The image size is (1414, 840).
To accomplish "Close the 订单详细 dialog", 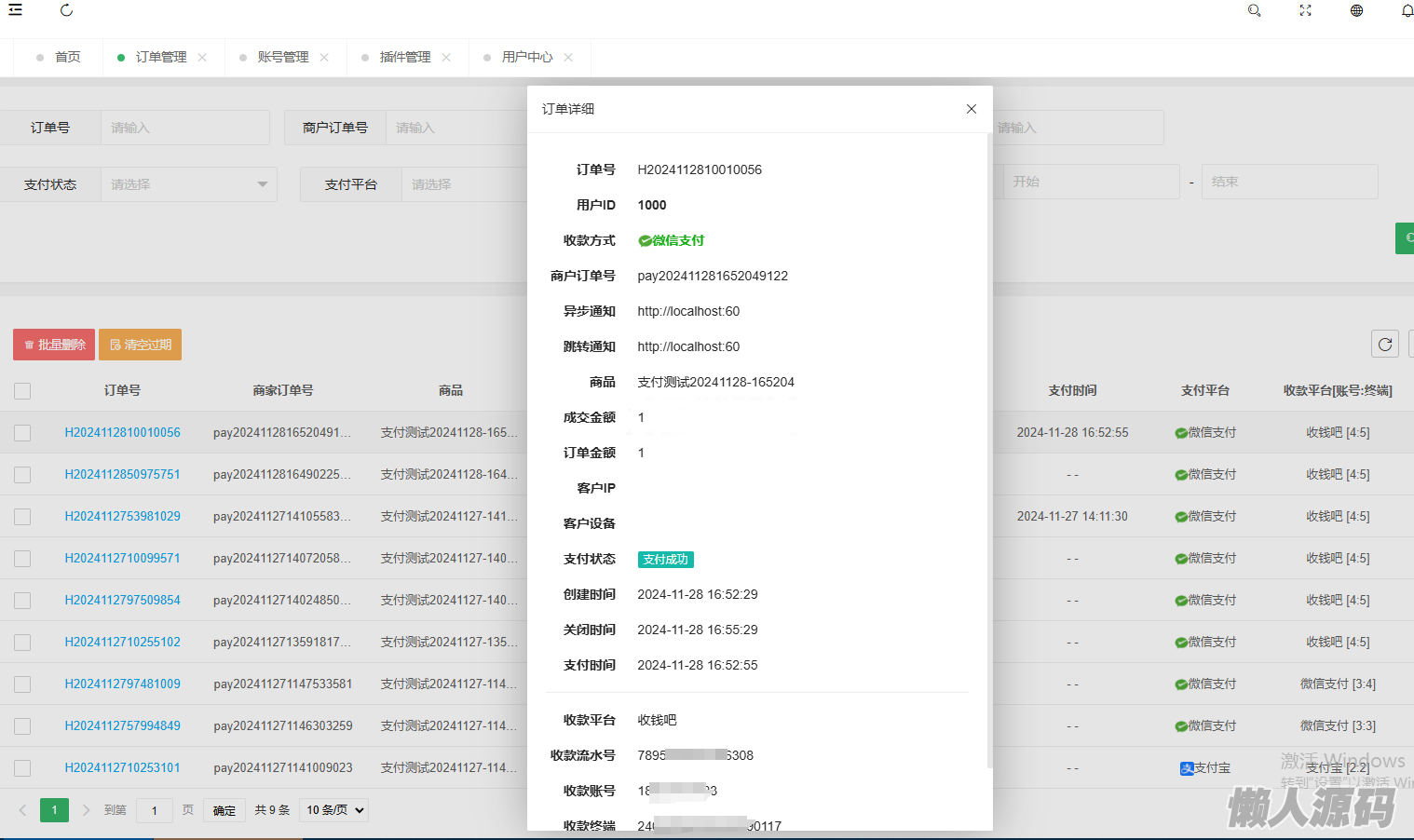I will click(x=971, y=109).
